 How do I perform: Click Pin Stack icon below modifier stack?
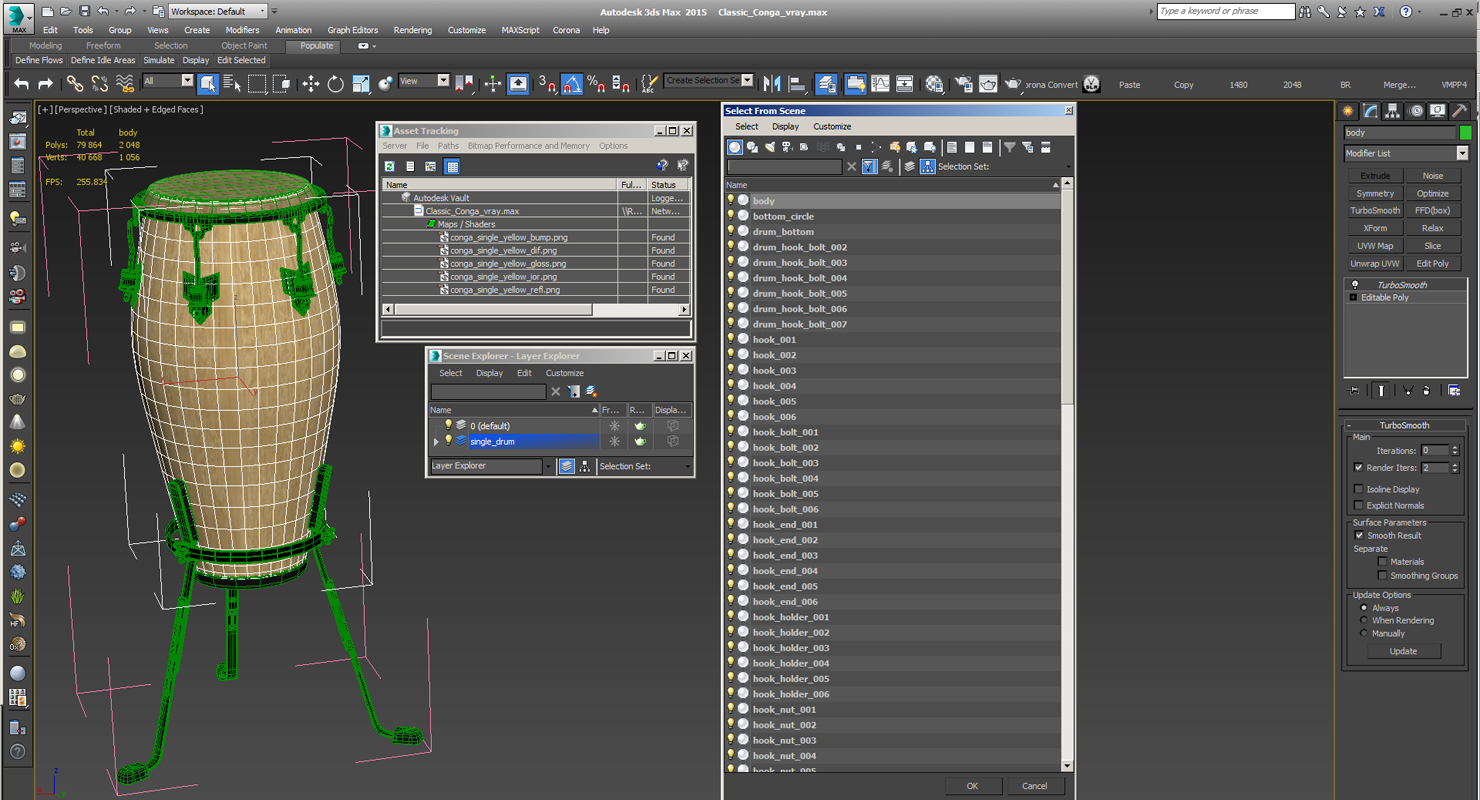(1354, 391)
